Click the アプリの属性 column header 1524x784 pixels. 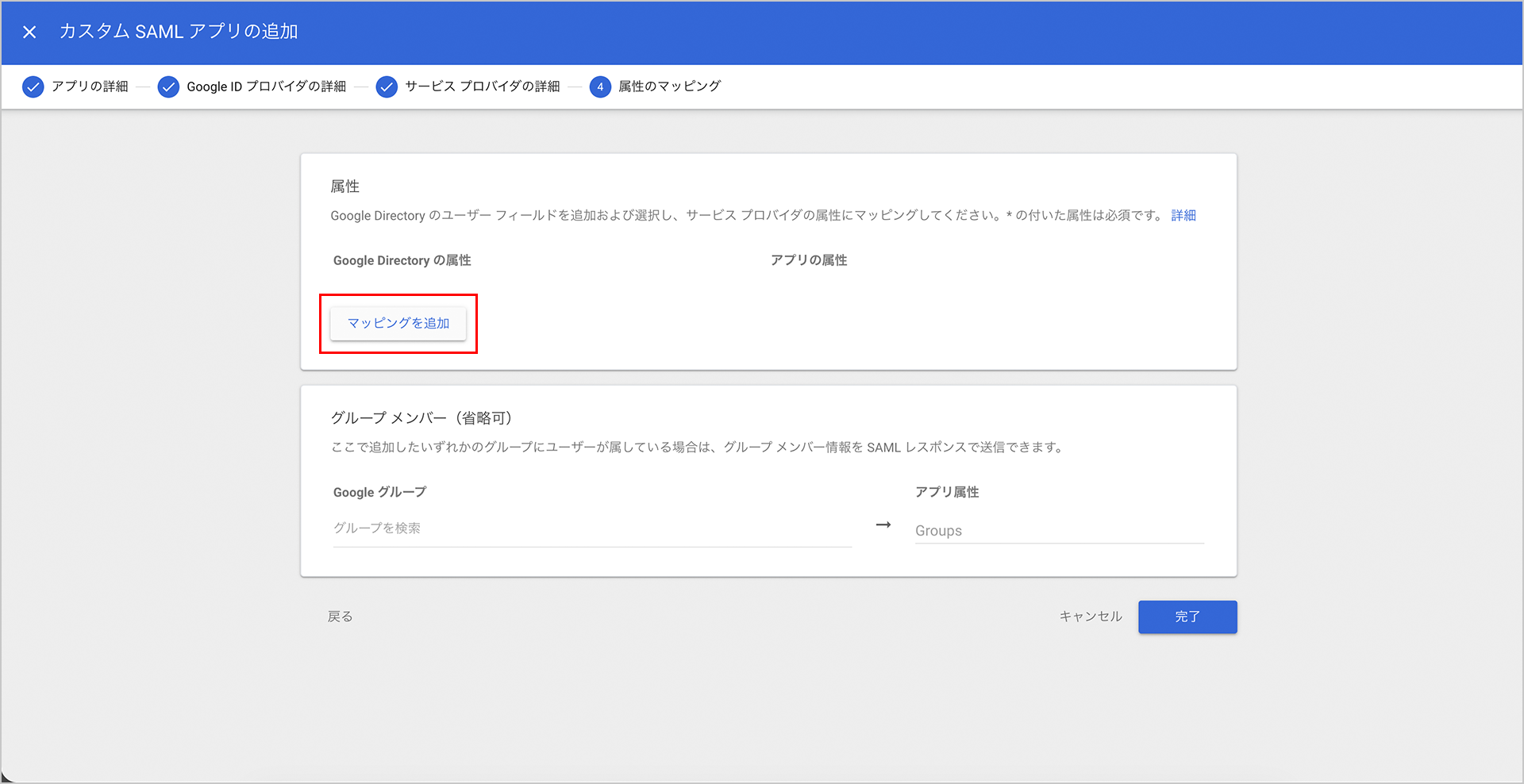click(808, 260)
